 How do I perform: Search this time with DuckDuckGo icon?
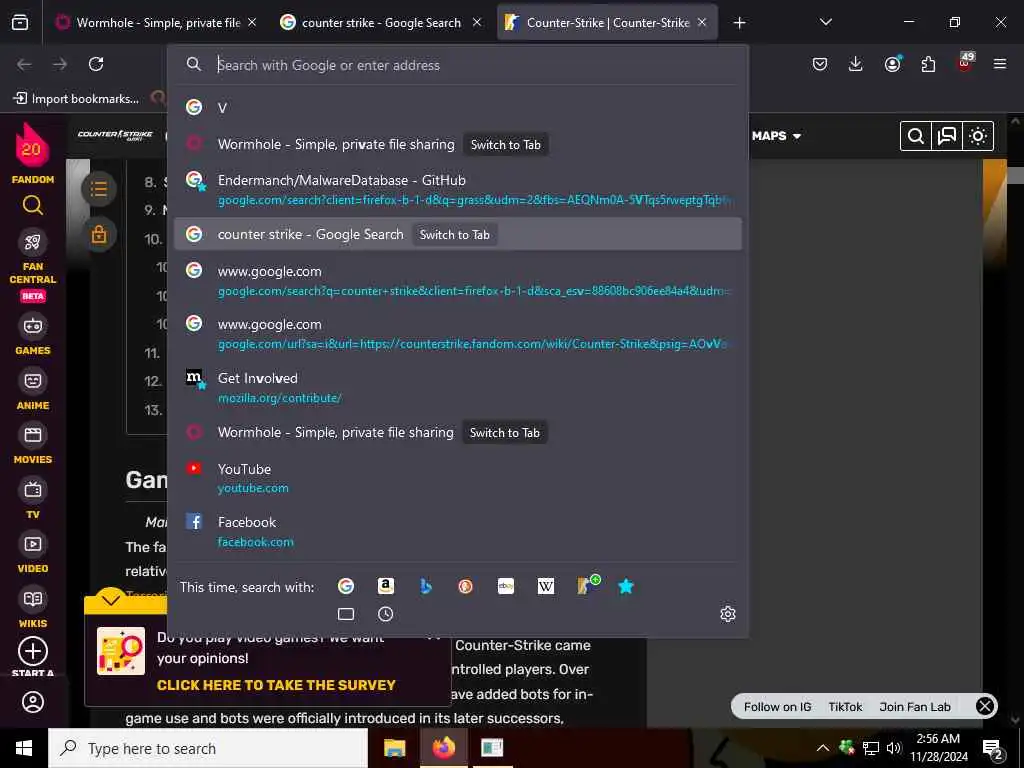pos(466,586)
